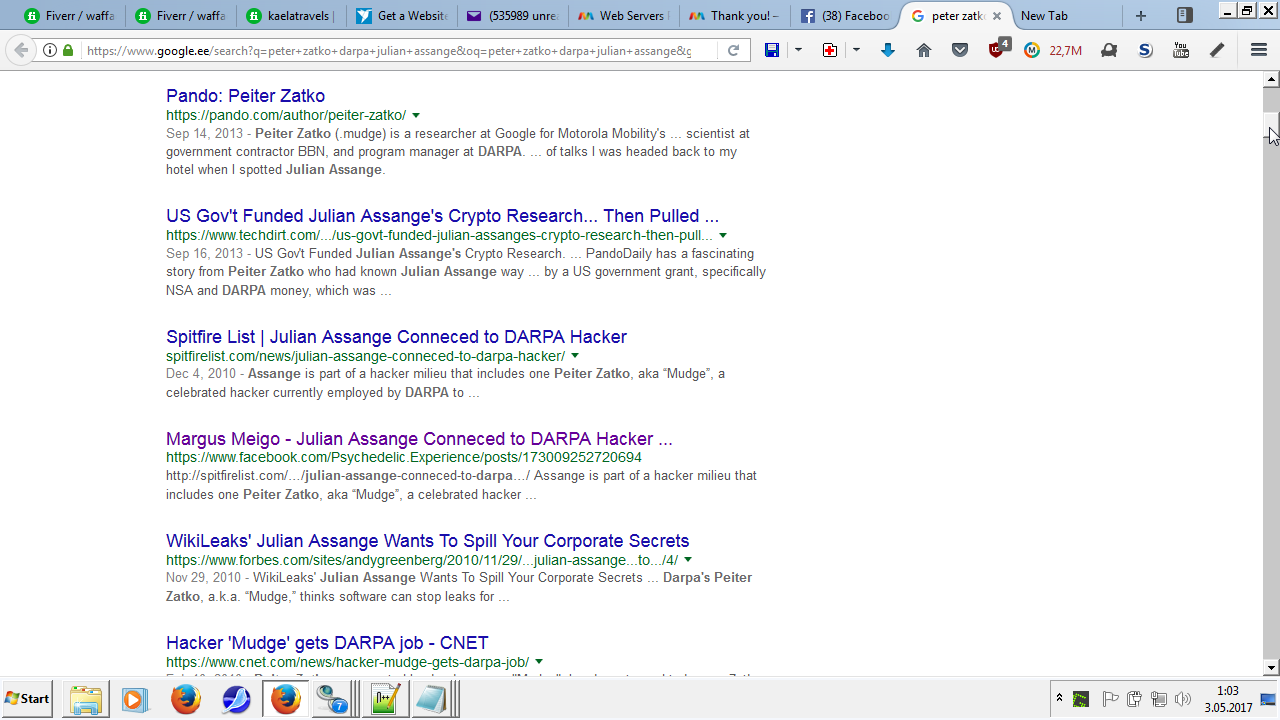
Task: Click the page scrollbar down arrow
Action: [1272, 668]
